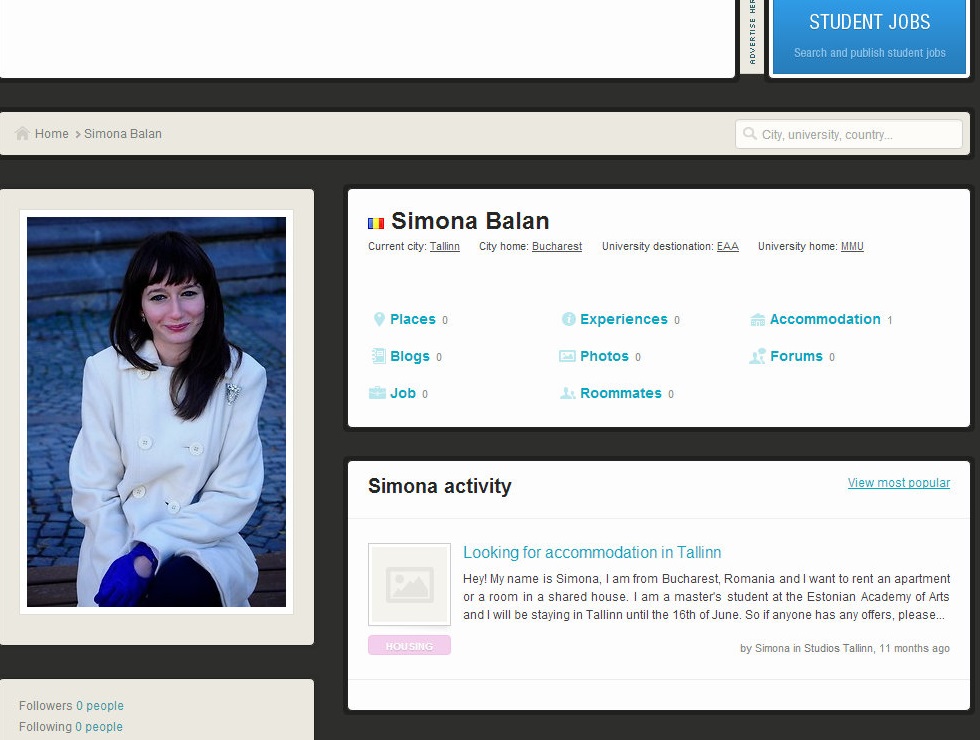
Task: Open the Student Jobs banner
Action: pos(869,36)
